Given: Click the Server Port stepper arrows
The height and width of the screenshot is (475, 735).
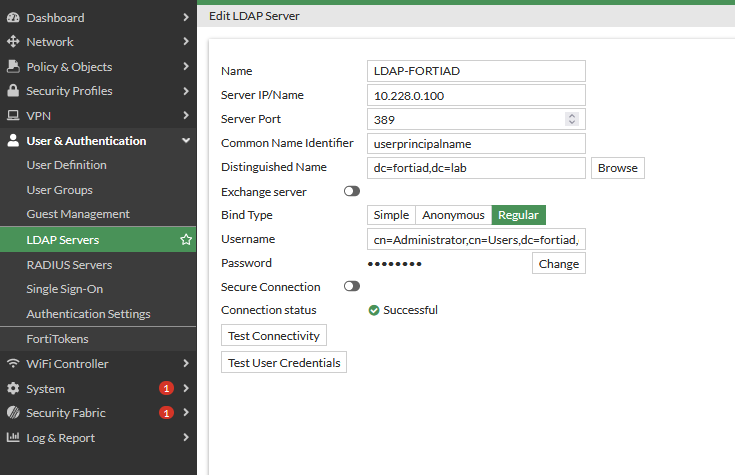Looking at the screenshot, I should point(572,119).
